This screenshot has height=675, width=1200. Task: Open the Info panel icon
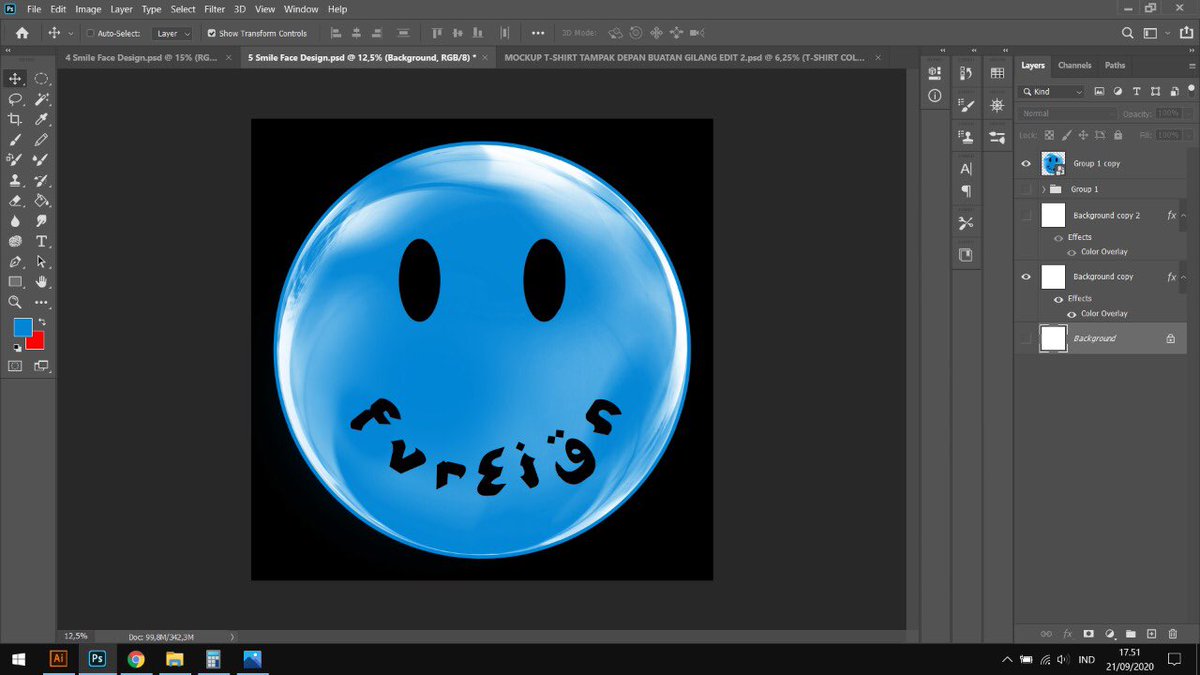pyautogui.click(x=935, y=96)
